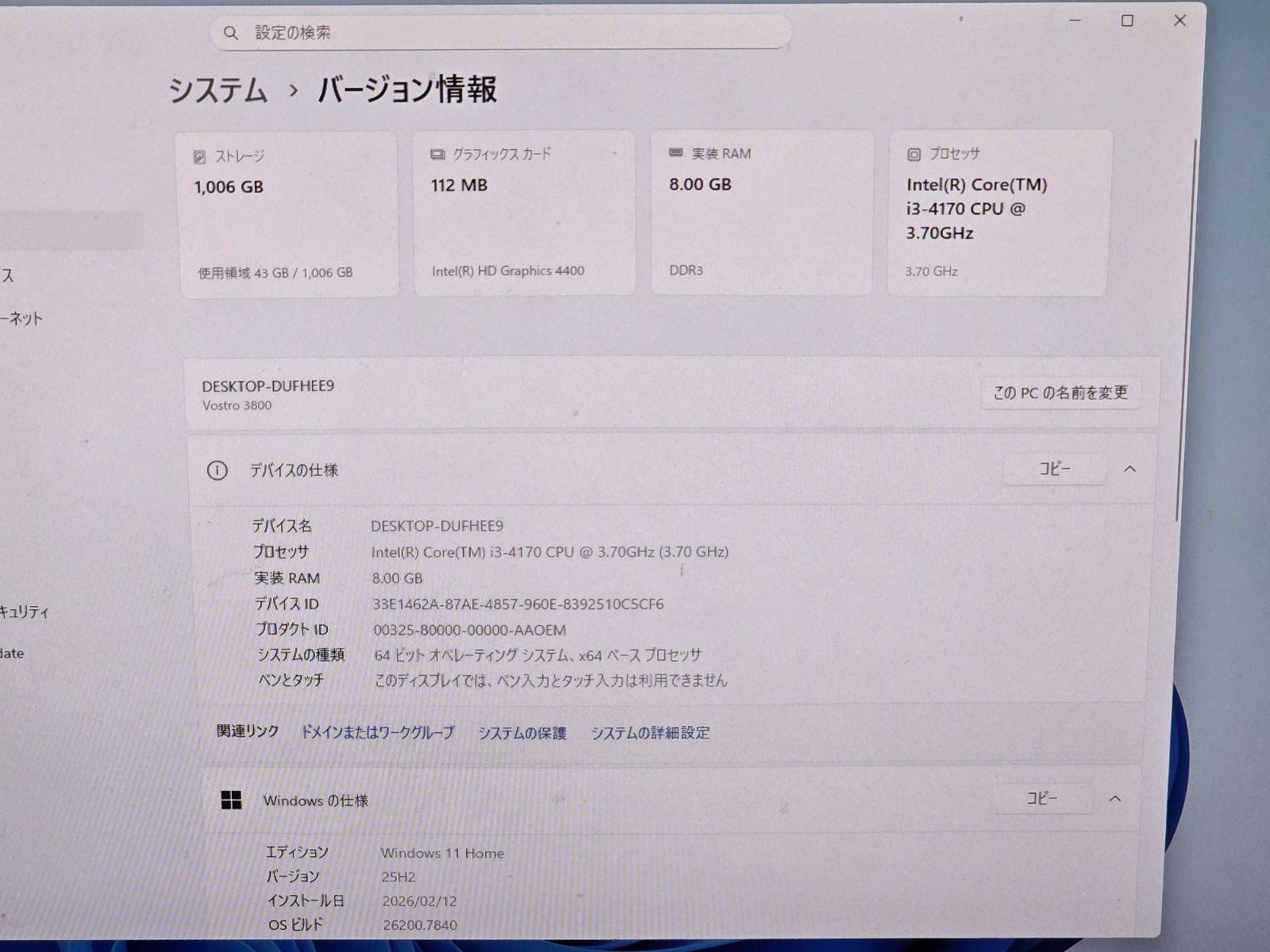Click the memory icon on the 実装 RAM card
This screenshot has width=1270, height=952.
pos(675,153)
